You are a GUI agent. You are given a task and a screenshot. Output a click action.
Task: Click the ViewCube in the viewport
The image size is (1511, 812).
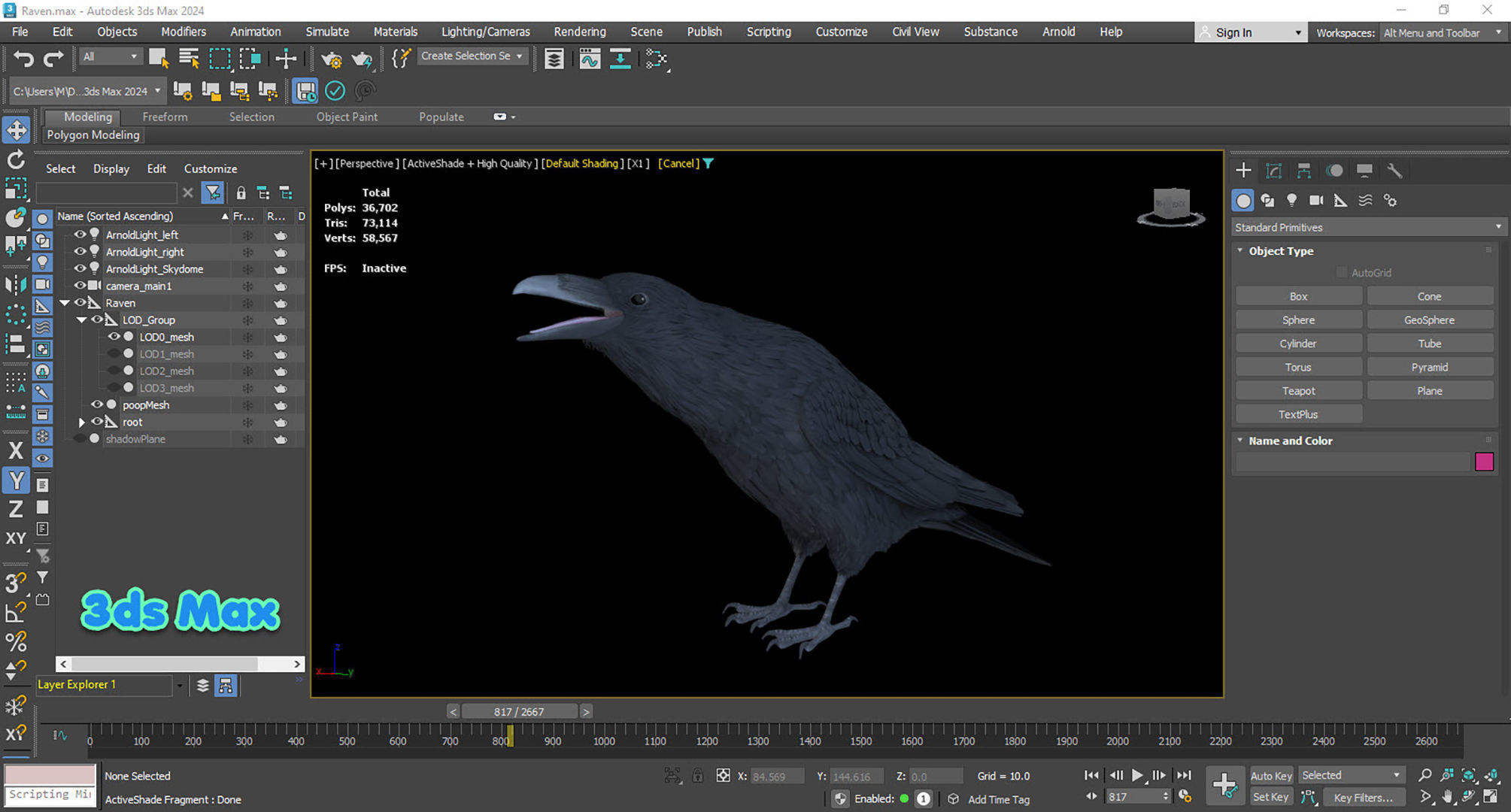1171,206
